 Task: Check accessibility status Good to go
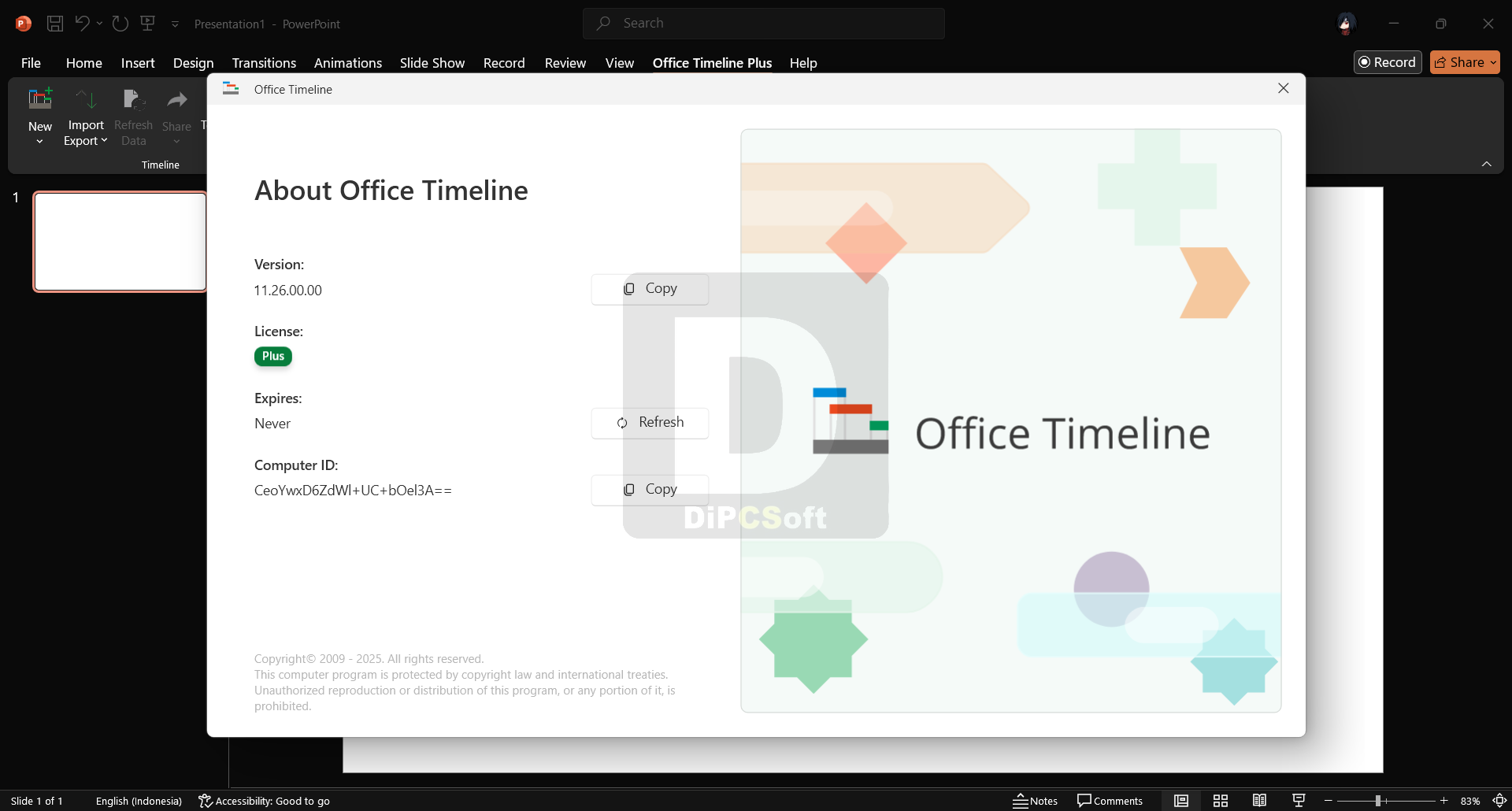pos(264,801)
